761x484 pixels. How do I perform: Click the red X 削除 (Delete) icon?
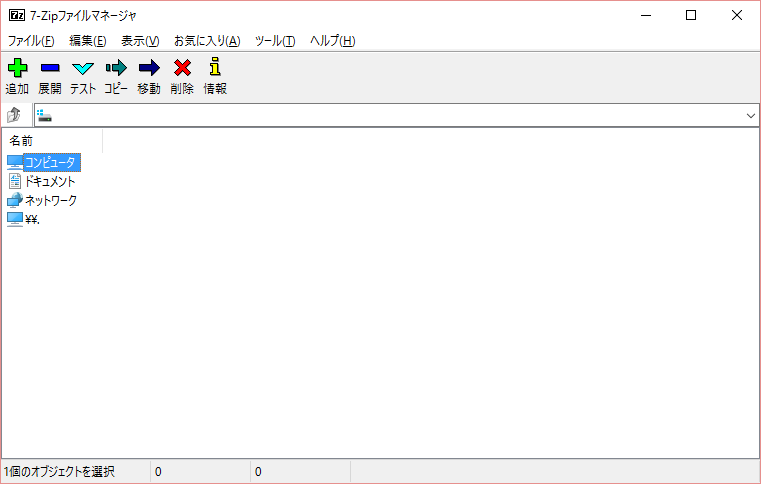coord(182,68)
